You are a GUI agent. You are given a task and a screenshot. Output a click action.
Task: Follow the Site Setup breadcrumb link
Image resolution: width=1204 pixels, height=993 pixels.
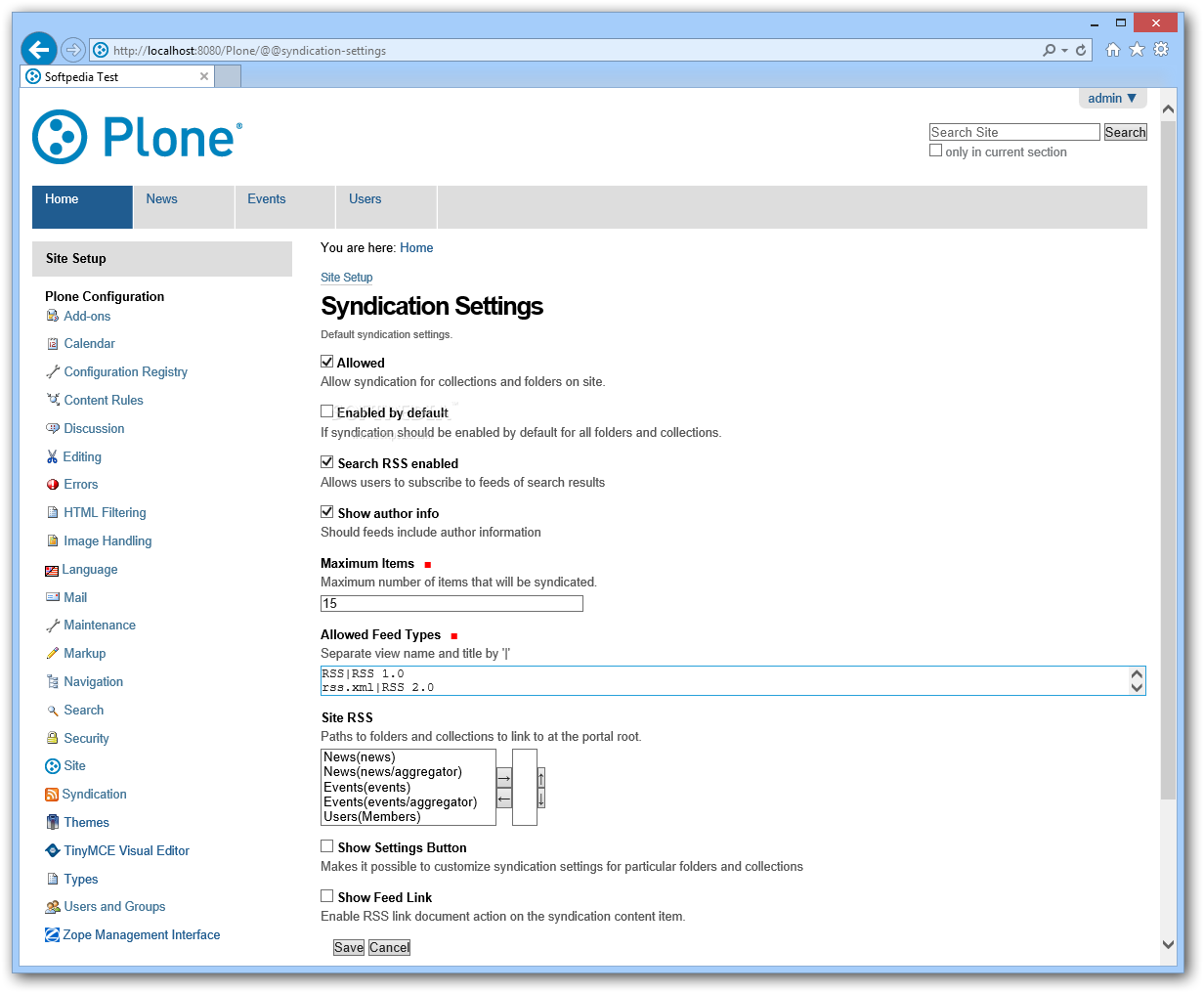coord(346,278)
